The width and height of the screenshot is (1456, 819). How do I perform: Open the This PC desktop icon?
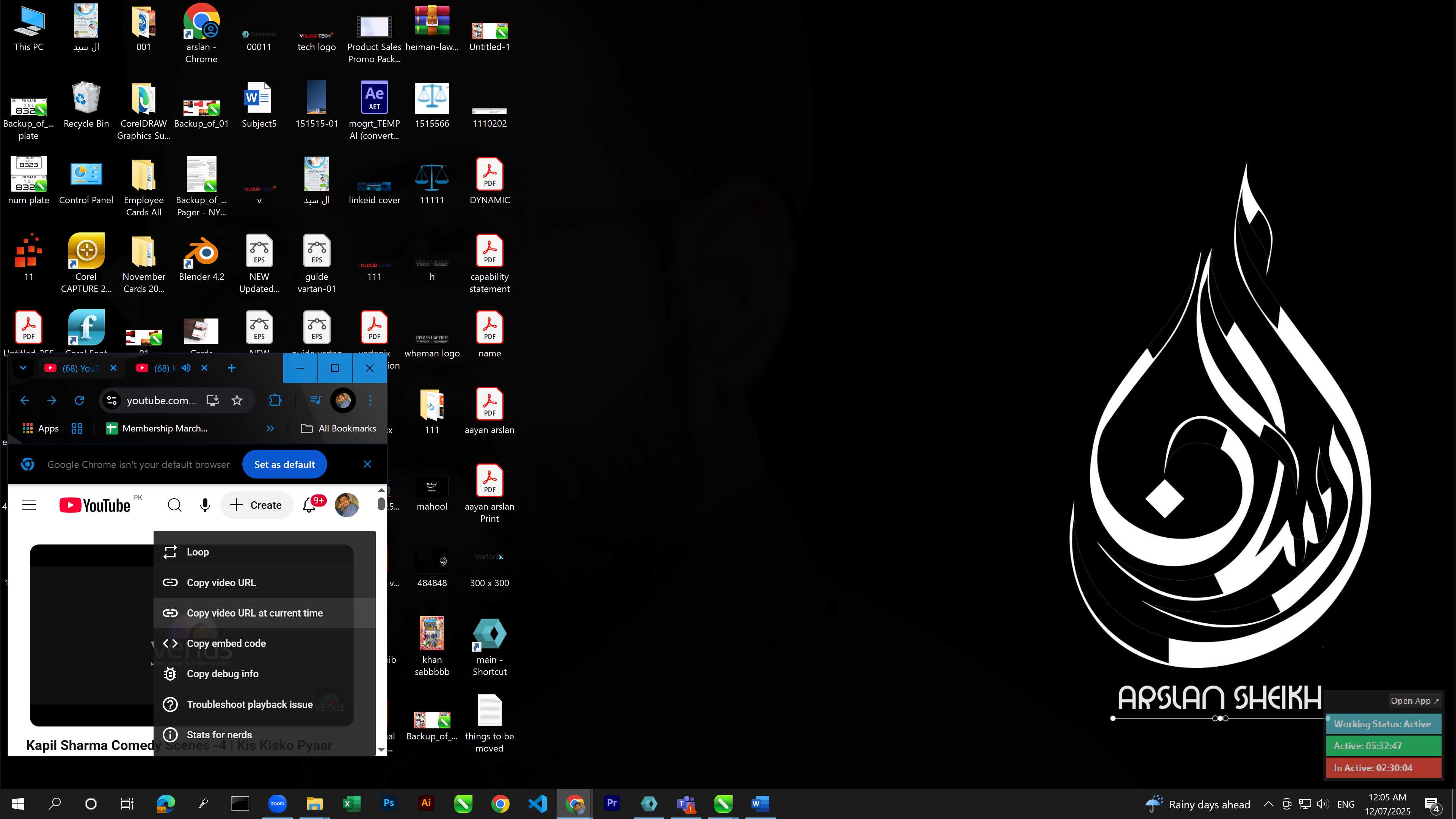point(29,28)
